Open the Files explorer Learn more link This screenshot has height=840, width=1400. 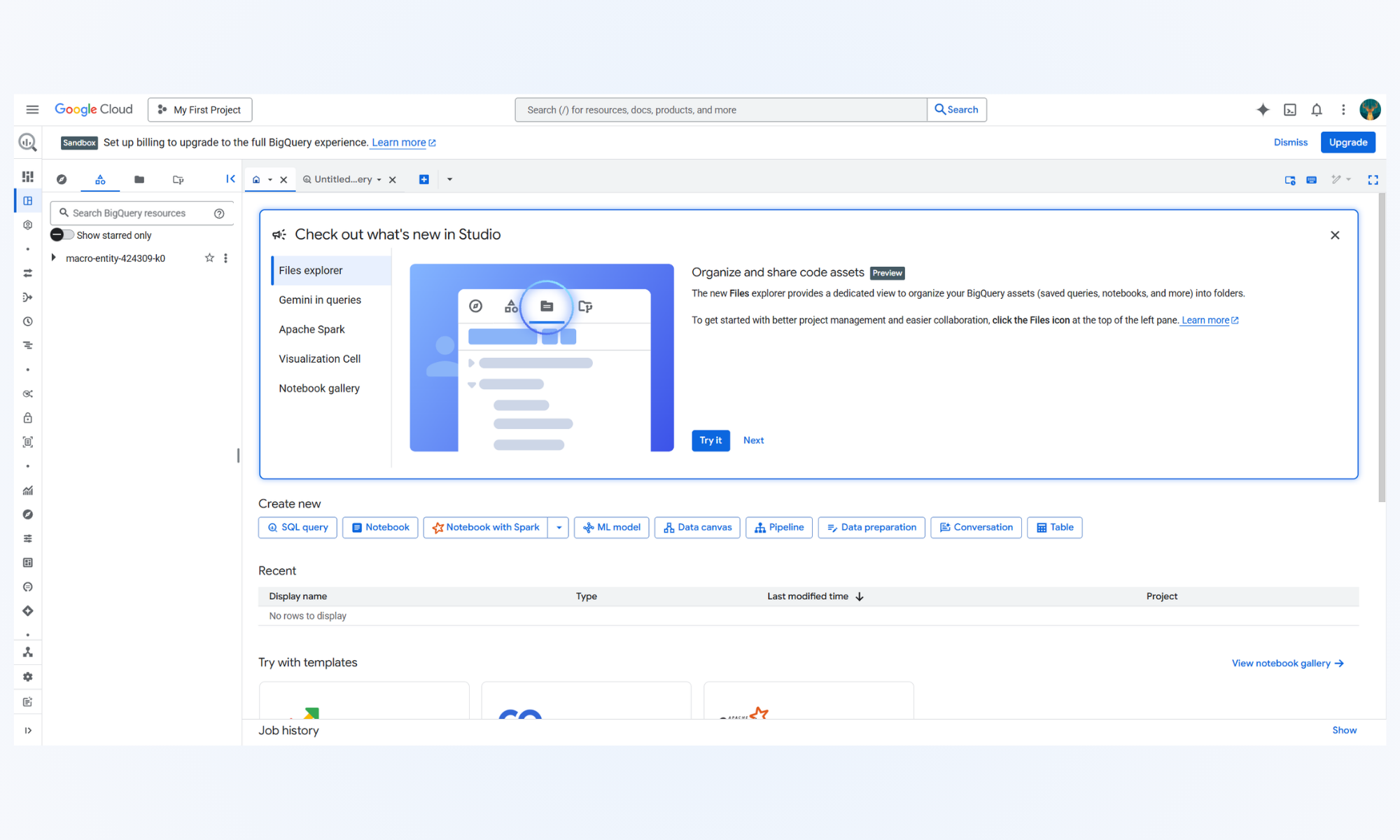click(1210, 320)
